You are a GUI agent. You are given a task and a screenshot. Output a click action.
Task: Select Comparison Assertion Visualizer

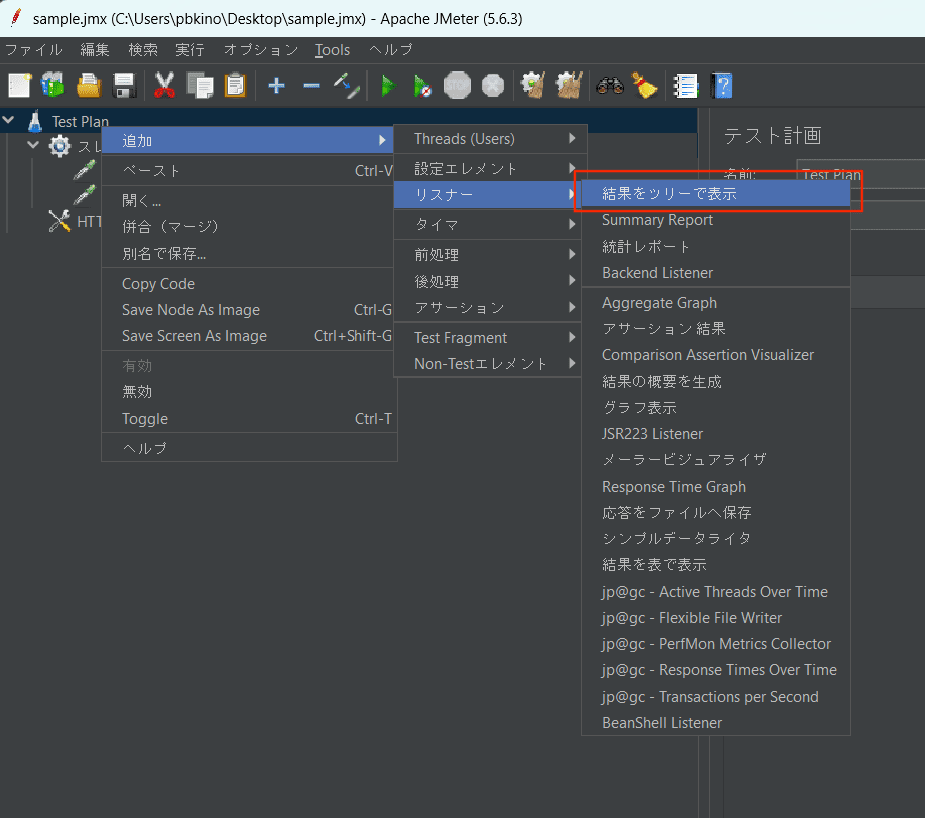point(716,355)
